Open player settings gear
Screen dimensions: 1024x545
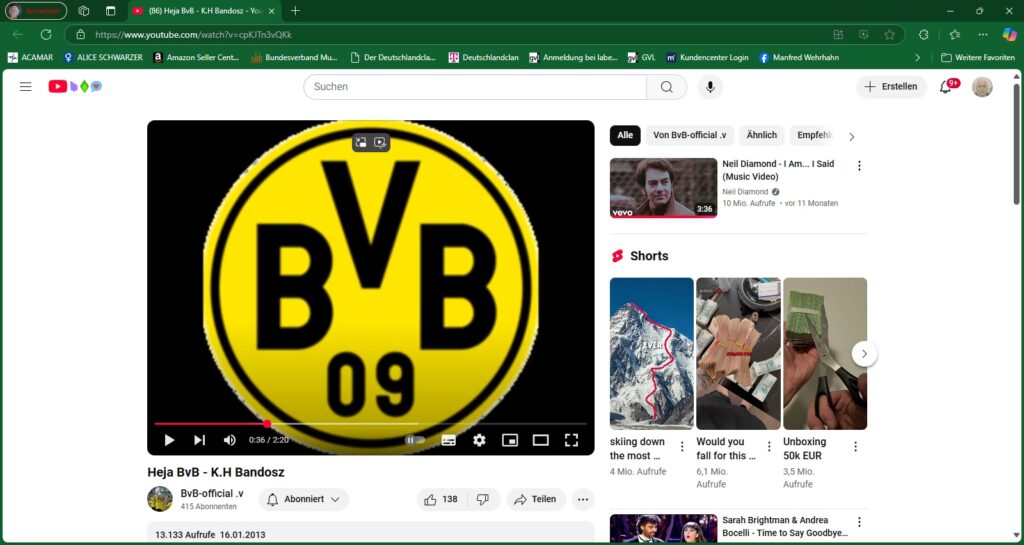point(479,440)
